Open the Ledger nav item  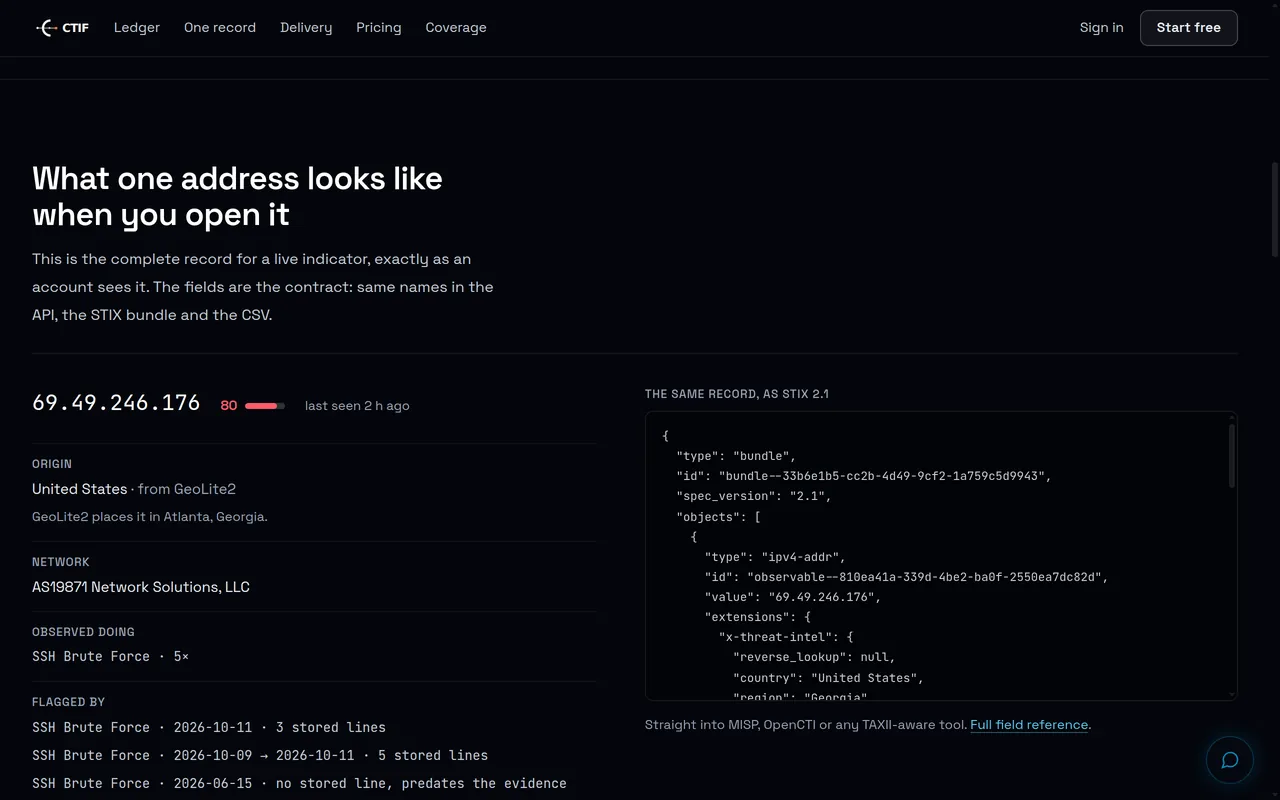pos(137,28)
